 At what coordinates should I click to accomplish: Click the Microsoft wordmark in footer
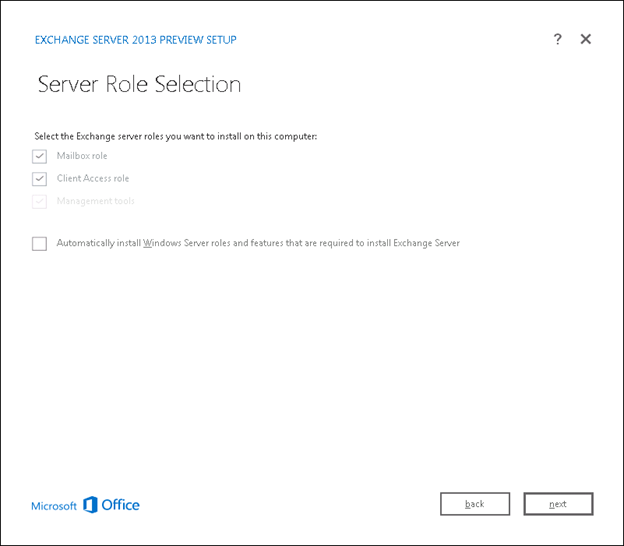(x=54, y=506)
